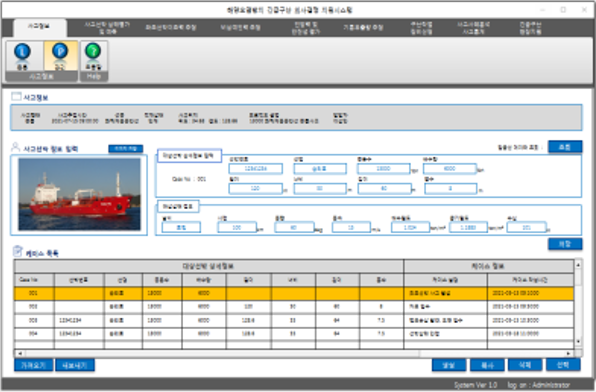Click the width input field in meters
This screenshot has height=392, width=596.
coord(320,188)
